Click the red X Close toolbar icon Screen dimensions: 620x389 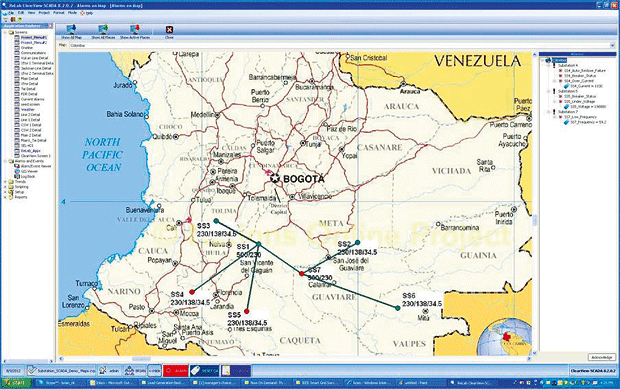(169, 30)
